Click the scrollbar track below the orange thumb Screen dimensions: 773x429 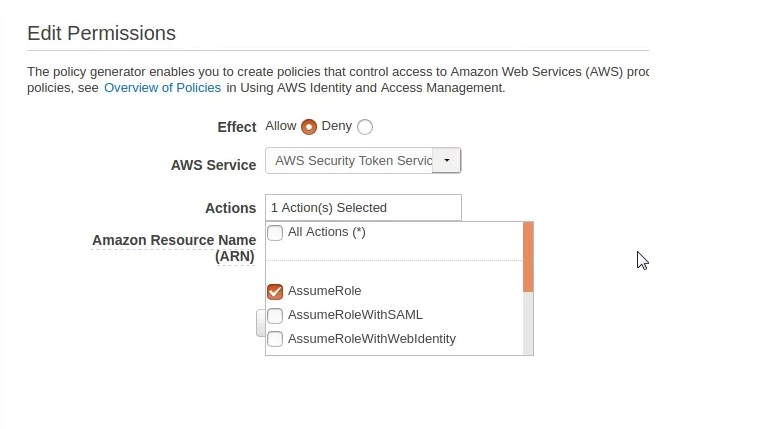[528, 323]
